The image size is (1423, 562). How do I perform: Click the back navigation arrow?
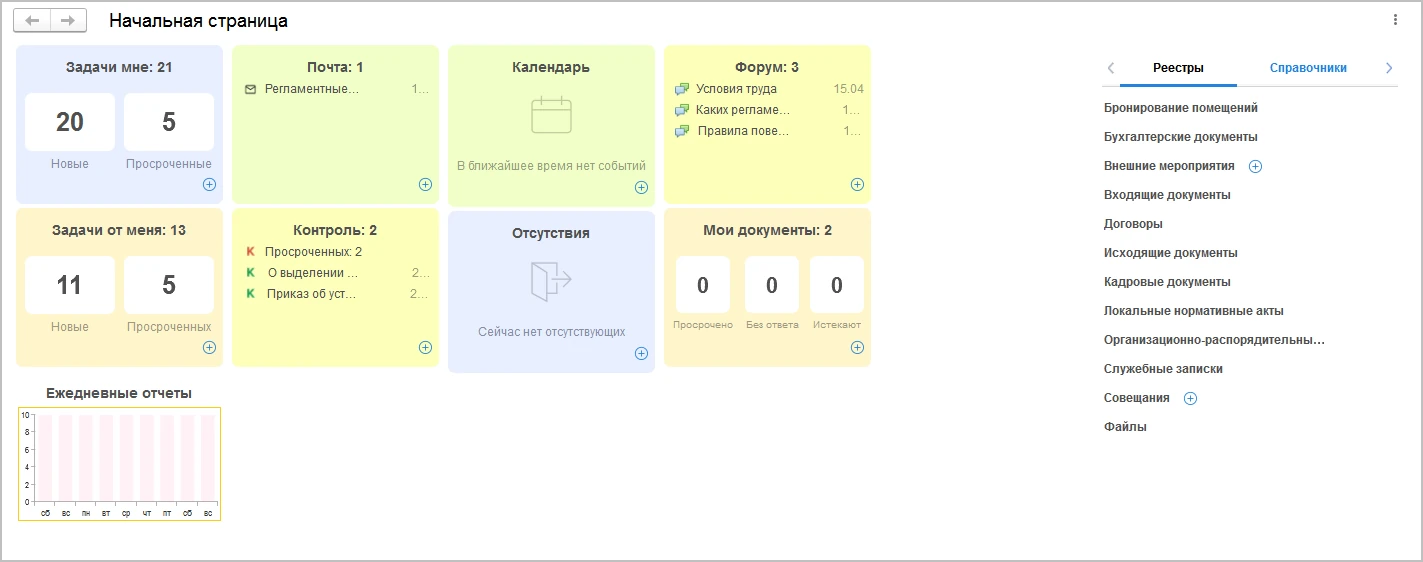[32, 20]
